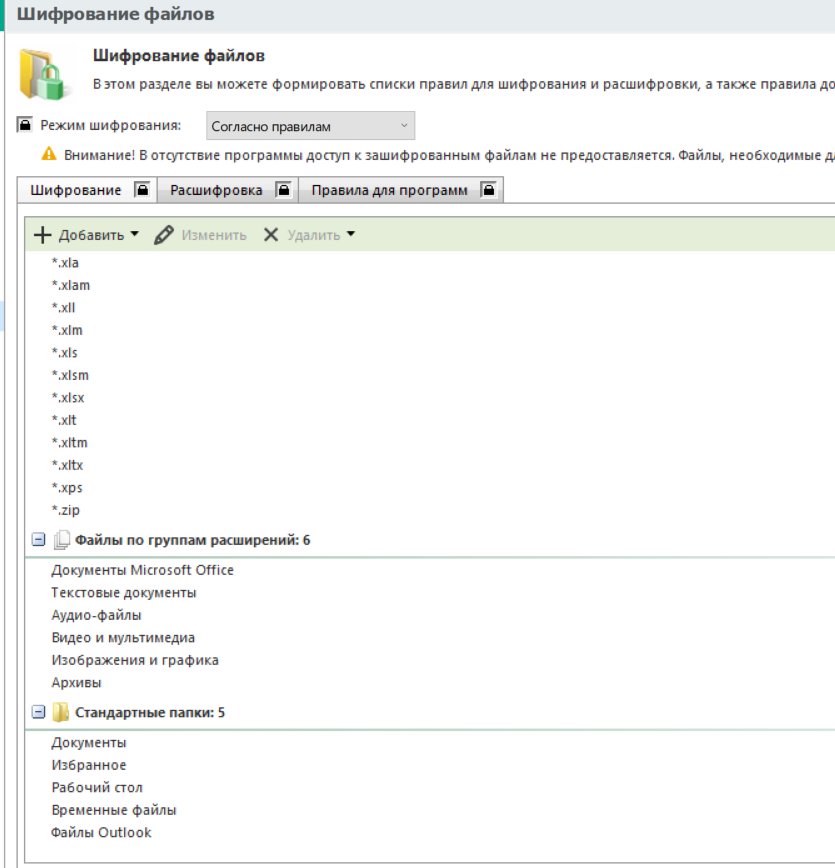
Task: Select Аудио-файлы row
Action: pyautogui.click(x=430, y=615)
